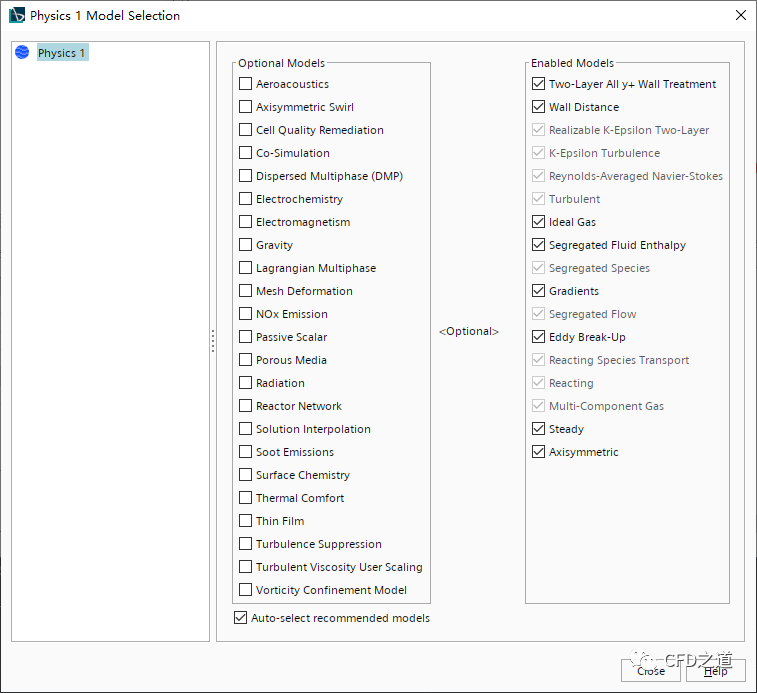The width and height of the screenshot is (757, 693).
Task: Tick the Passive Scalar checkbox
Action: [x=245, y=337]
